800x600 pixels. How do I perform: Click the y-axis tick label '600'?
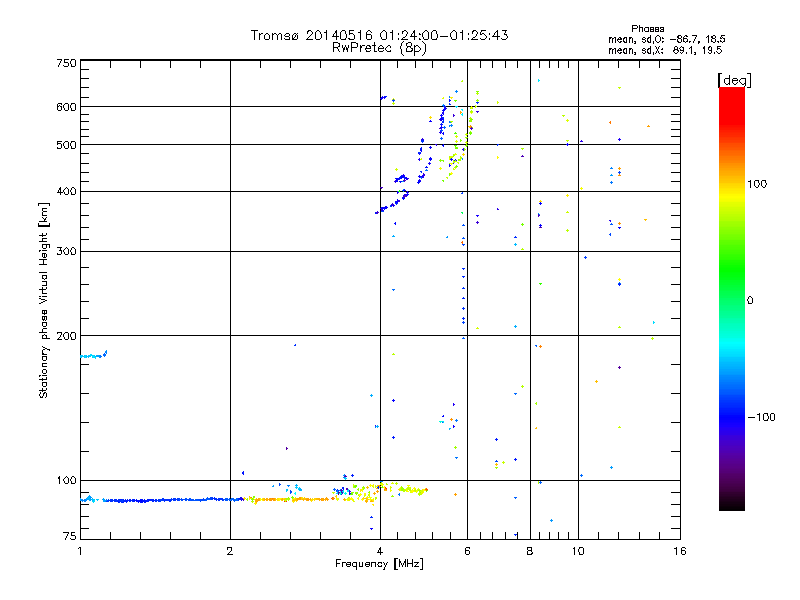66,107
